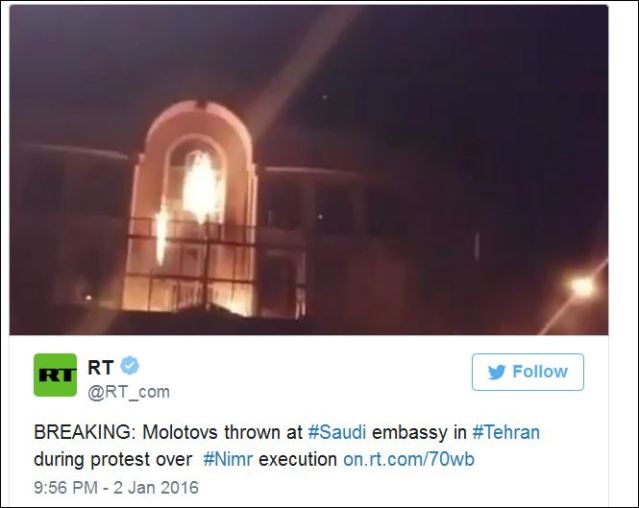Click the street light in the photo
Viewport: 639px width, 508px height.
click(582, 286)
